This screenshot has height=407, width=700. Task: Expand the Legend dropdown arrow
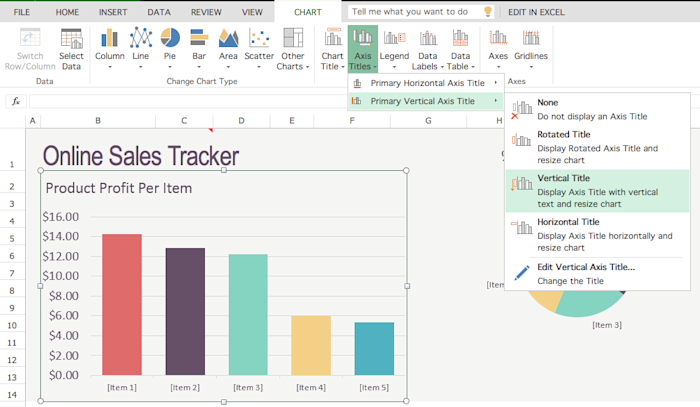point(394,67)
